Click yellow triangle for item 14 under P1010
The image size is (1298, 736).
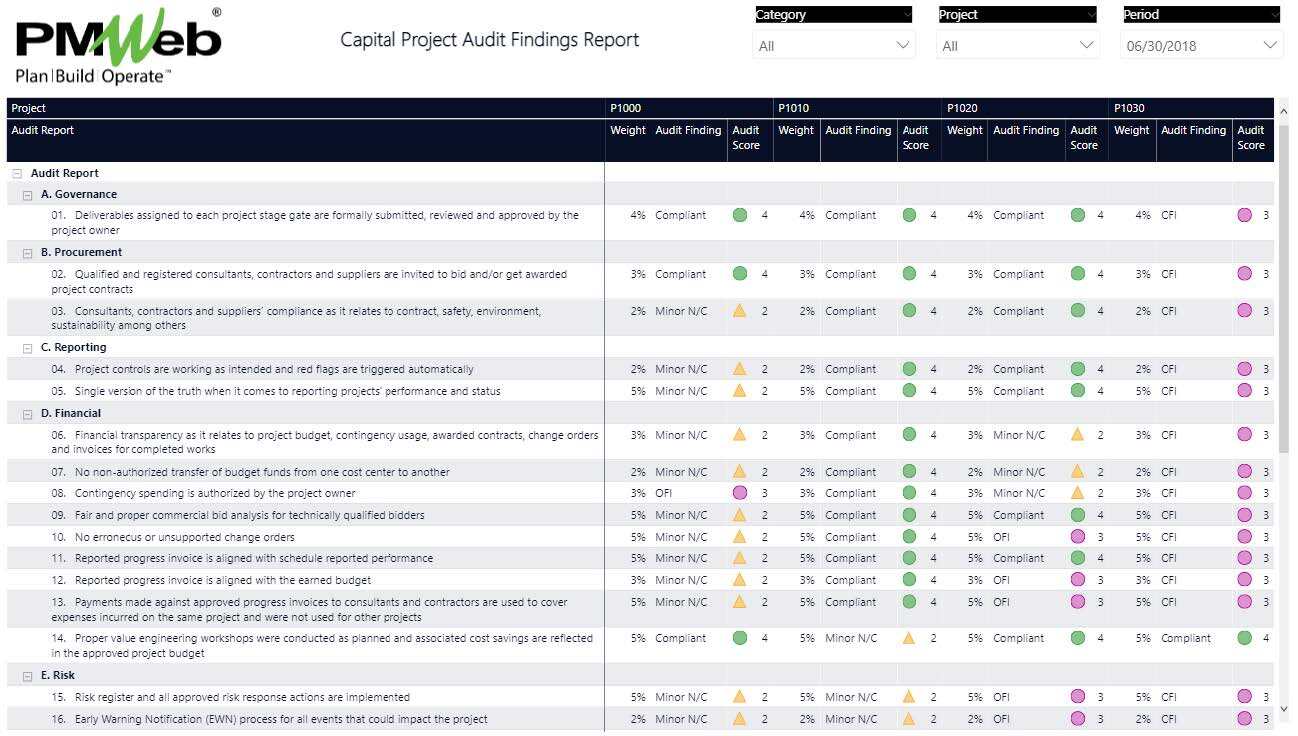[x=909, y=638]
